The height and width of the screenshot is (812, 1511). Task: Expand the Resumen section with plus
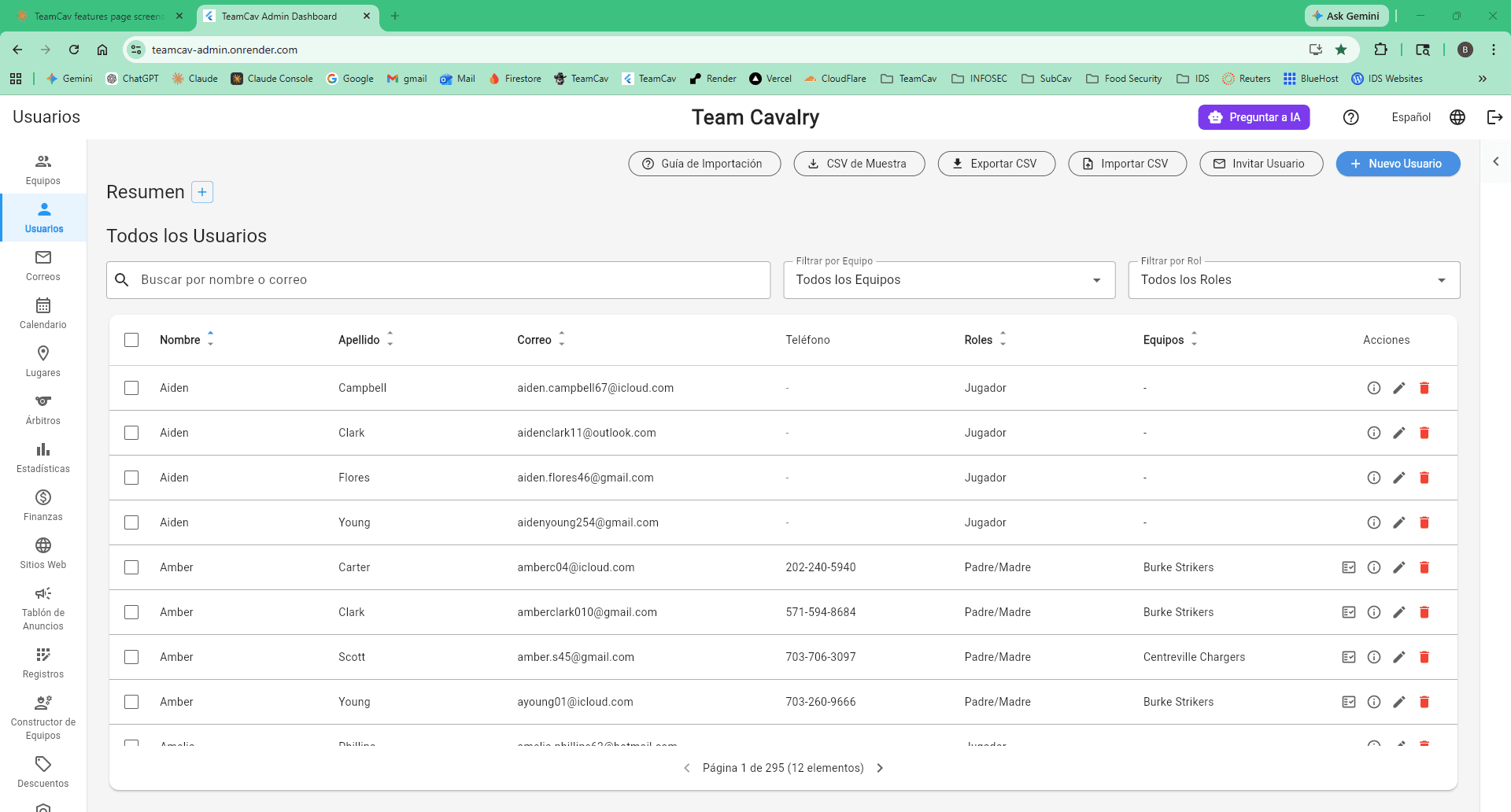click(x=202, y=192)
